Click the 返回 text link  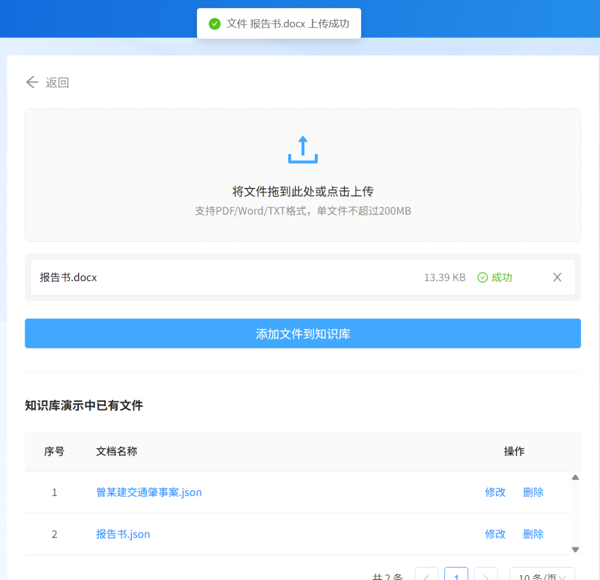pyautogui.click(x=57, y=83)
